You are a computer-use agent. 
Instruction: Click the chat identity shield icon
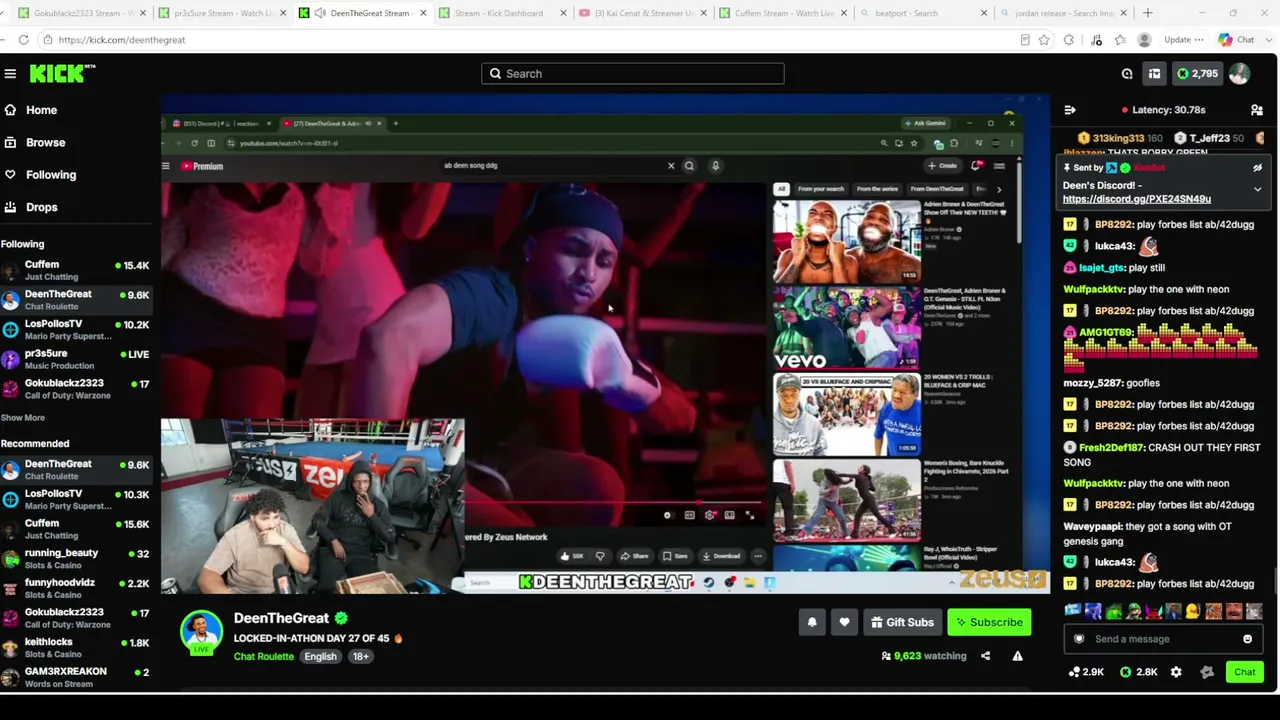coord(1078,639)
